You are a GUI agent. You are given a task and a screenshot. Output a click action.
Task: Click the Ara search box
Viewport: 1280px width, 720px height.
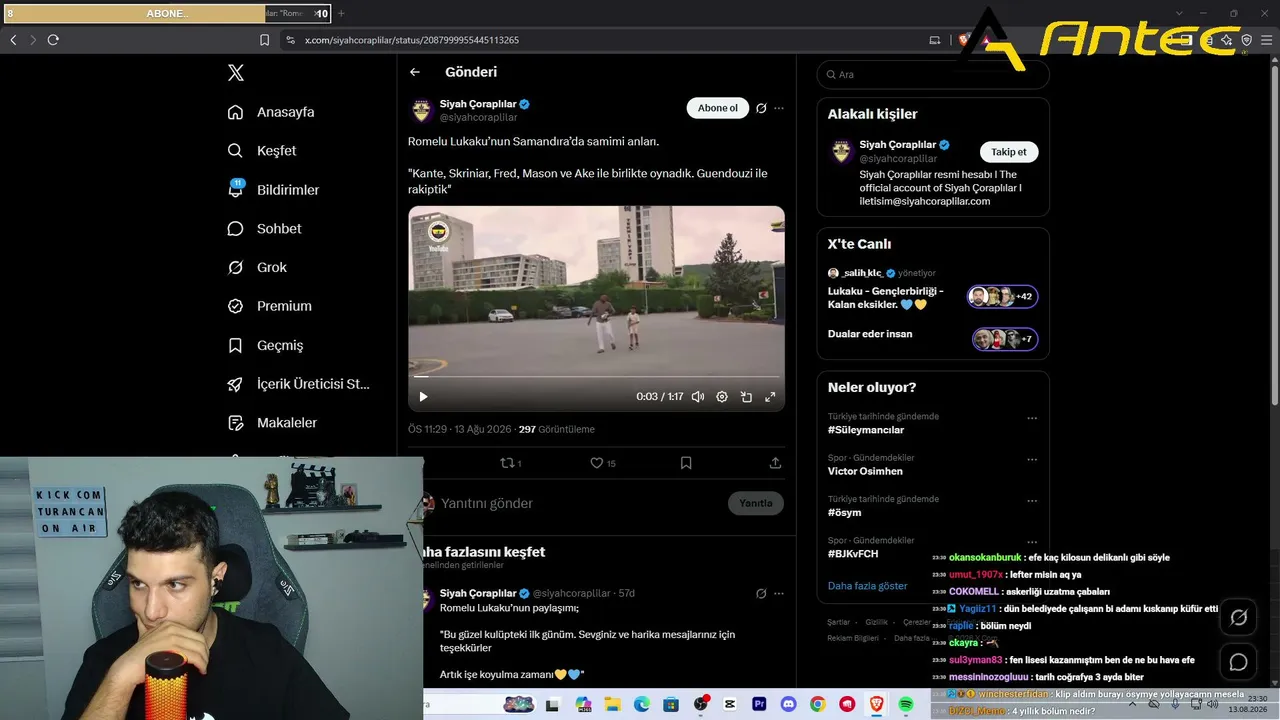(933, 74)
